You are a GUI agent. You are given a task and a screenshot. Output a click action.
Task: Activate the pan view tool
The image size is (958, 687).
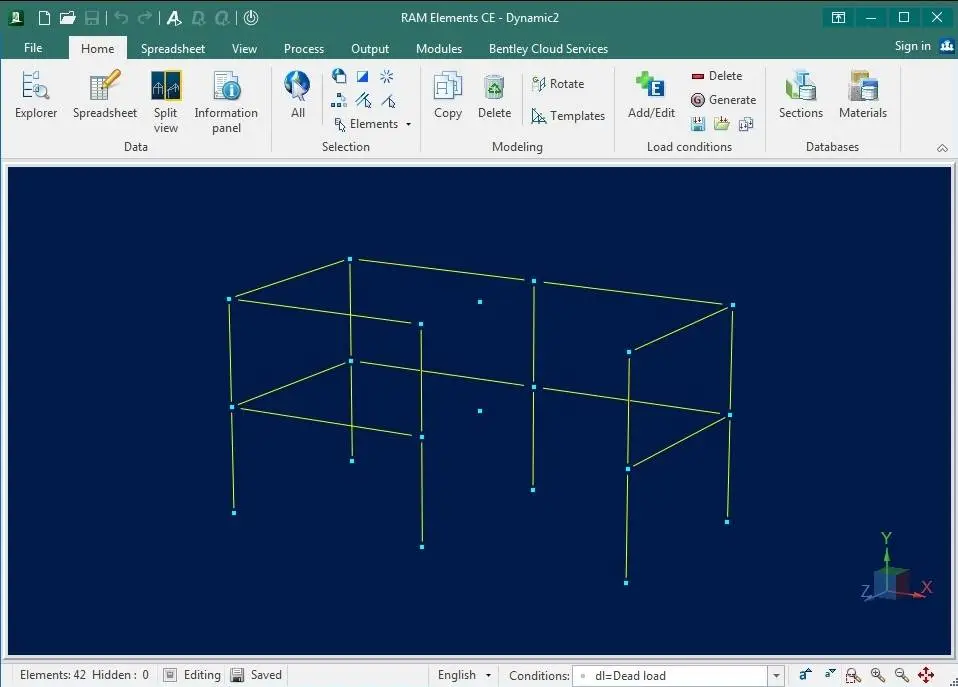pos(926,675)
